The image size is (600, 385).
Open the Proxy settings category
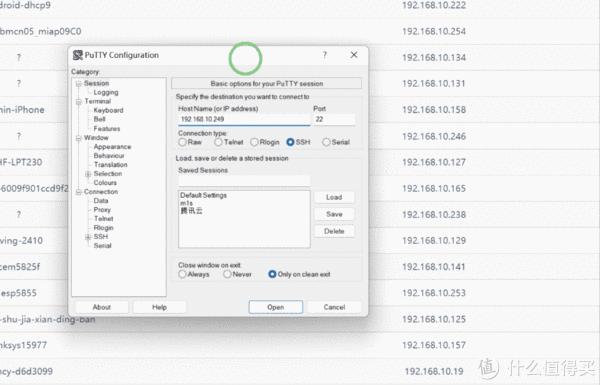102,210
